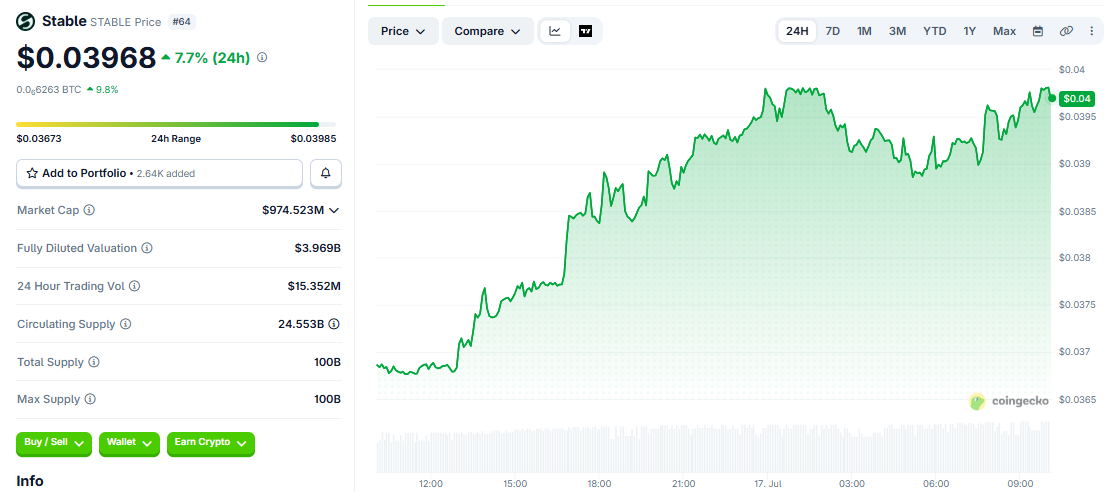Open the calendar date range picker icon
The height and width of the screenshot is (492, 1116).
pos(1038,31)
